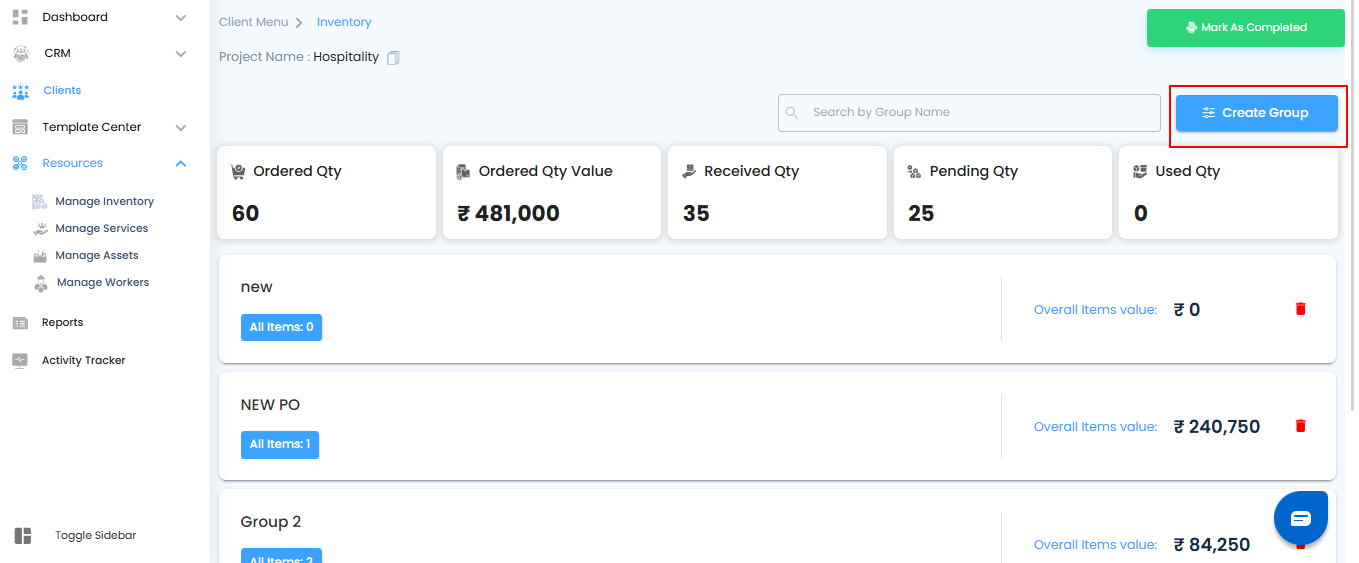
Task: Delete the 'new' group with trash icon
Action: click(x=1300, y=309)
